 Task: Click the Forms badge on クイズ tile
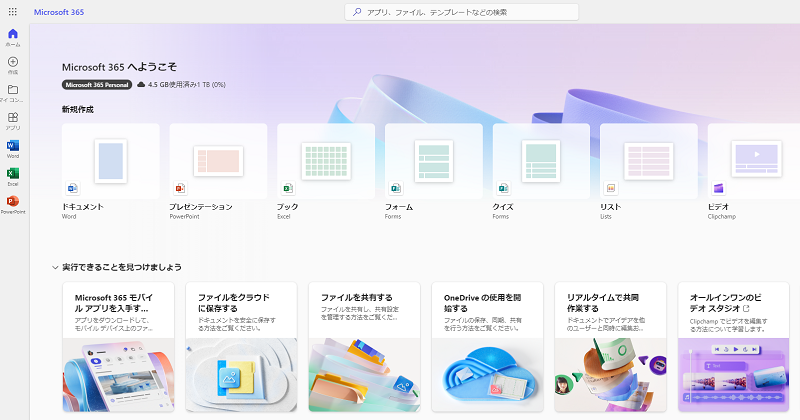click(x=503, y=188)
